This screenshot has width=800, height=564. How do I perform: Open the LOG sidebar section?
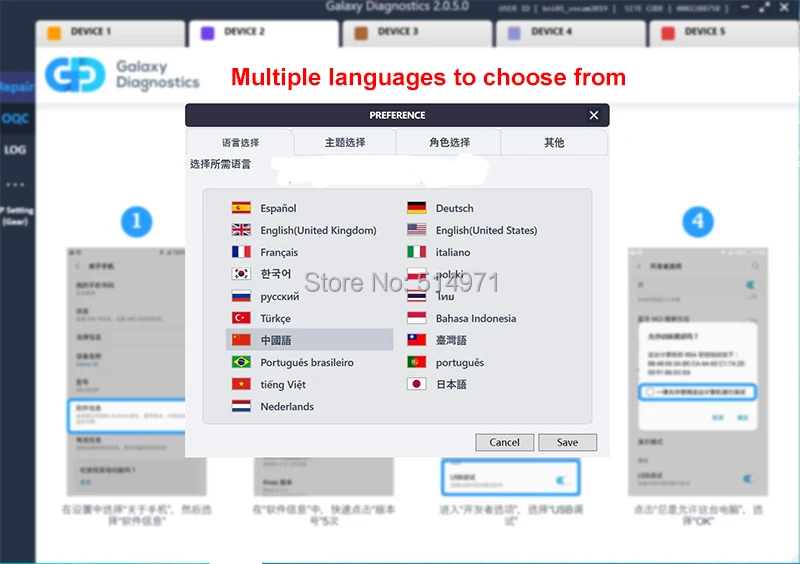tap(15, 150)
